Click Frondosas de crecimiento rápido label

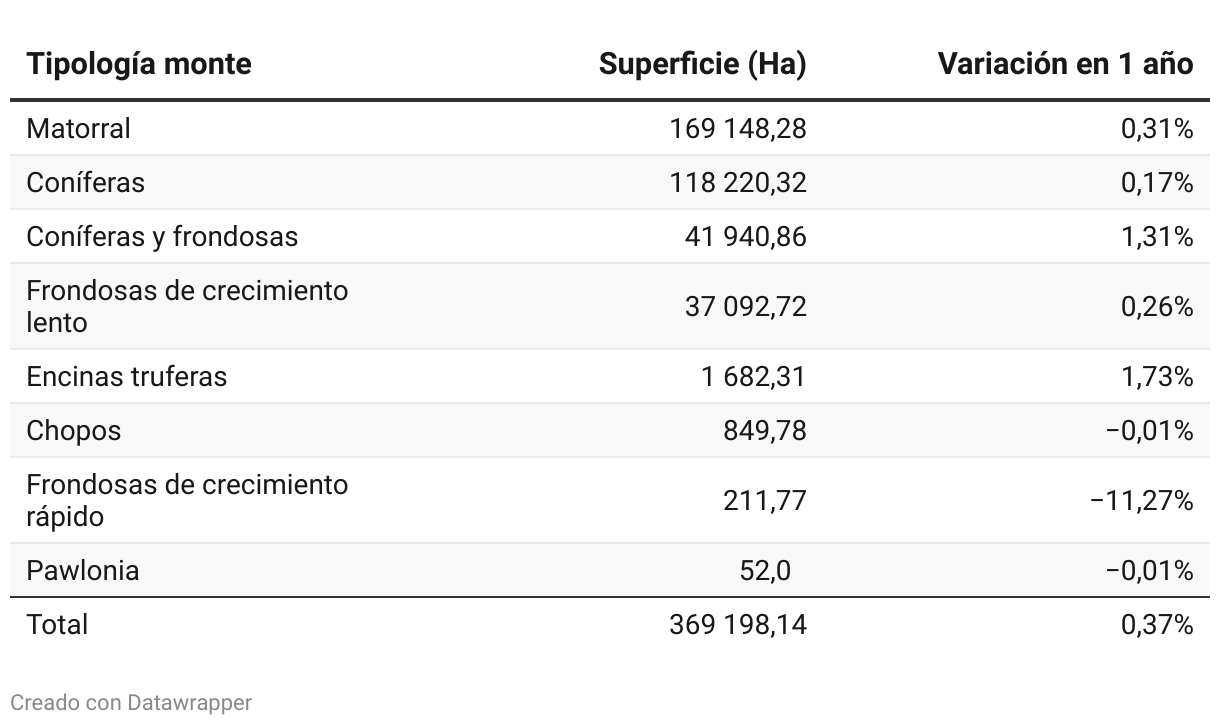pos(187,500)
